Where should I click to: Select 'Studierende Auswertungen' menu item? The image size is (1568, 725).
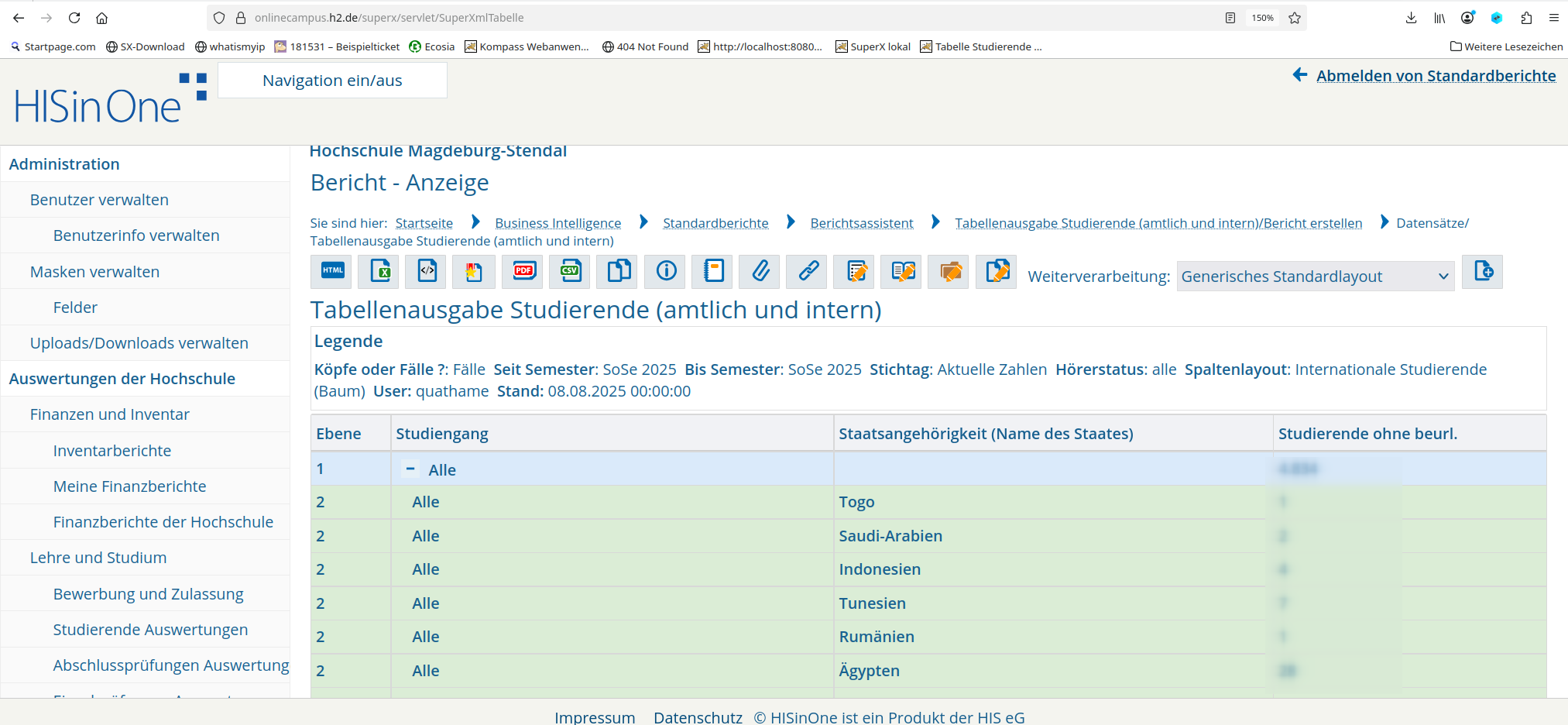pos(150,630)
